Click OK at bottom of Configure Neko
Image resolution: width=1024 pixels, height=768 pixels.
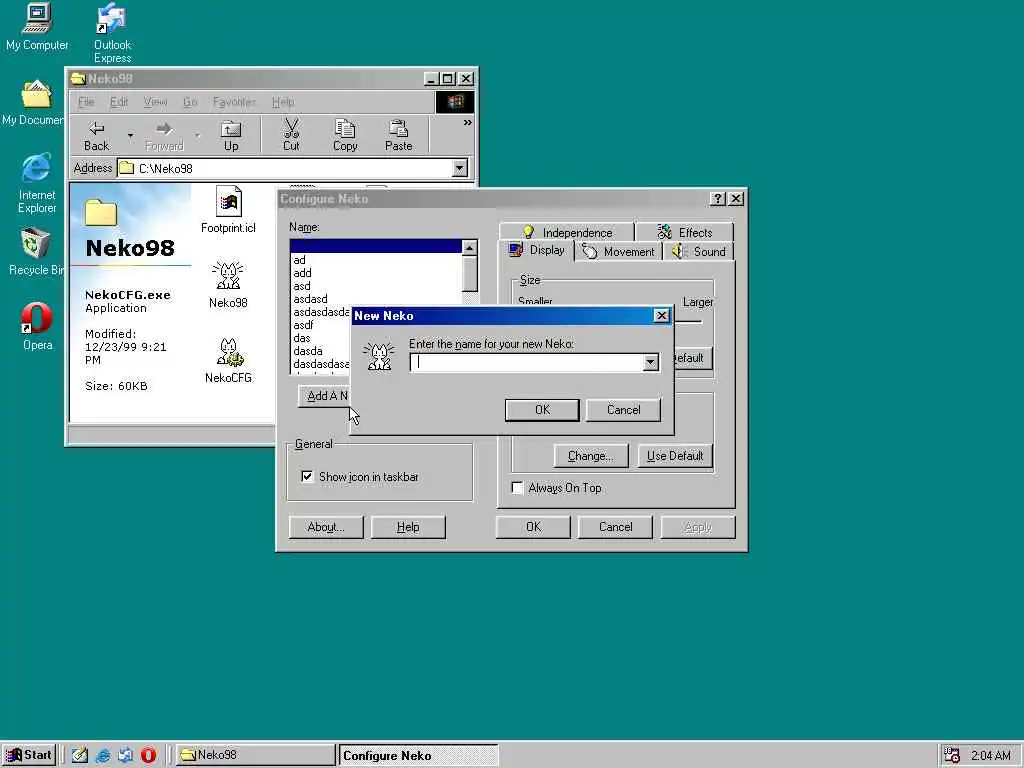pos(534,527)
